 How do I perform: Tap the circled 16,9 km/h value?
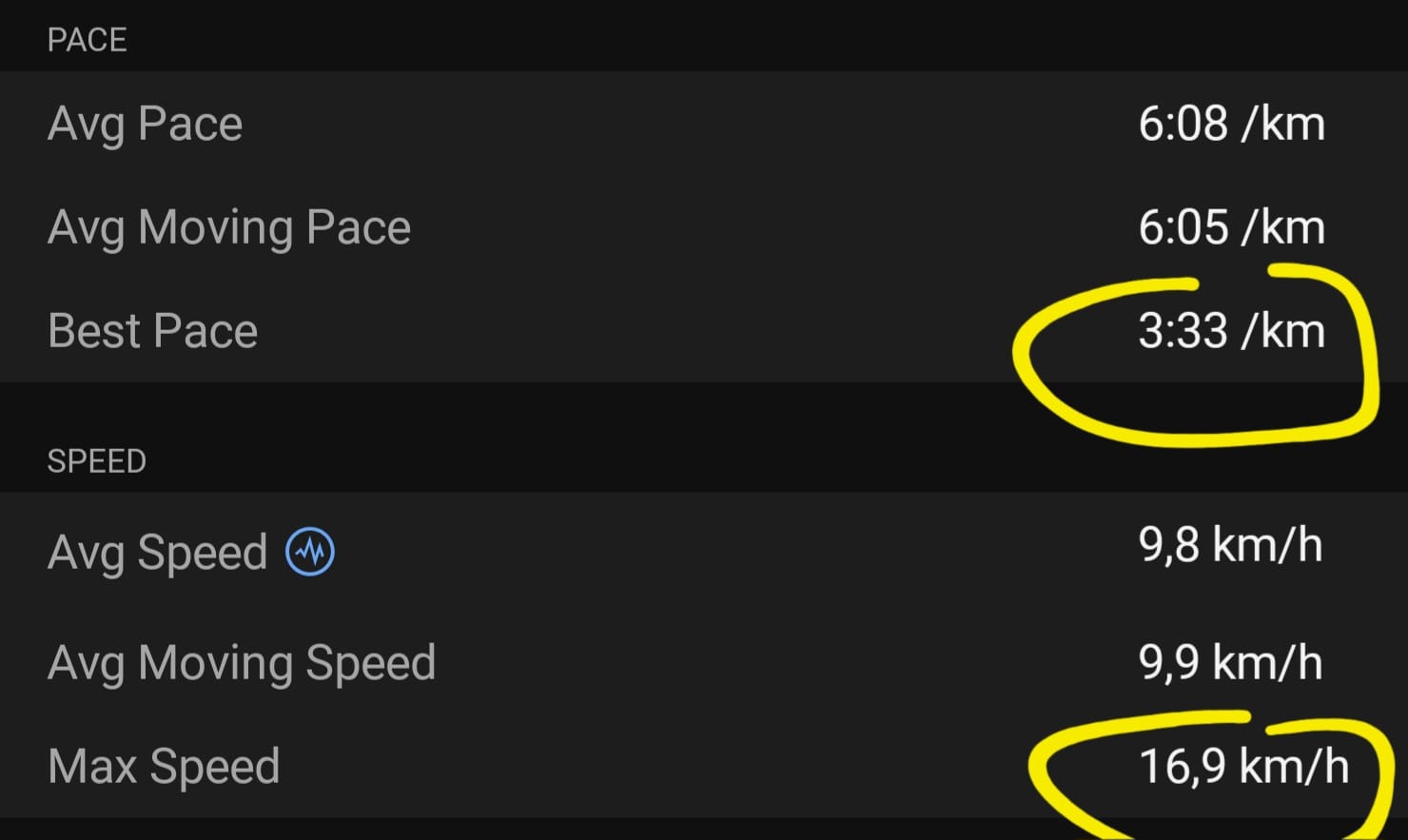1244,767
